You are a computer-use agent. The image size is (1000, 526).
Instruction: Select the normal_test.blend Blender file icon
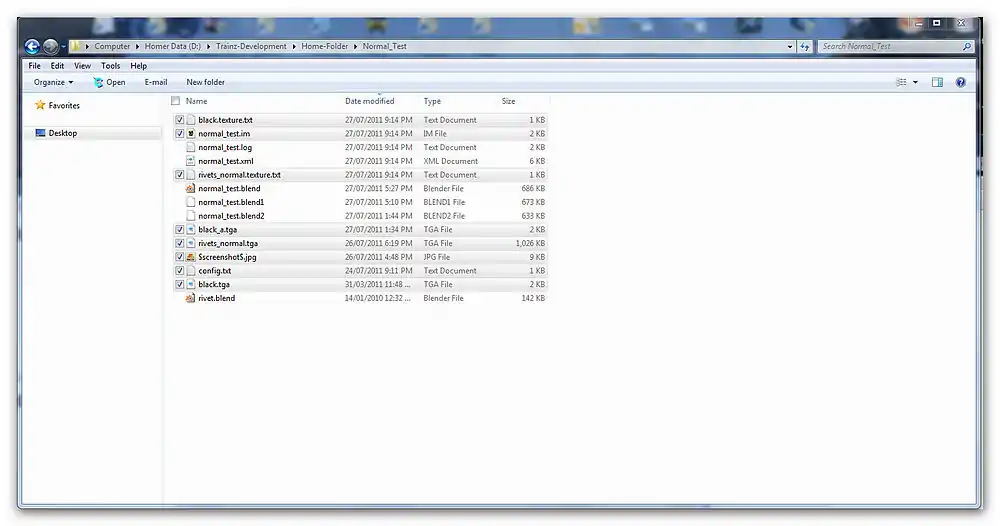pos(190,188)
